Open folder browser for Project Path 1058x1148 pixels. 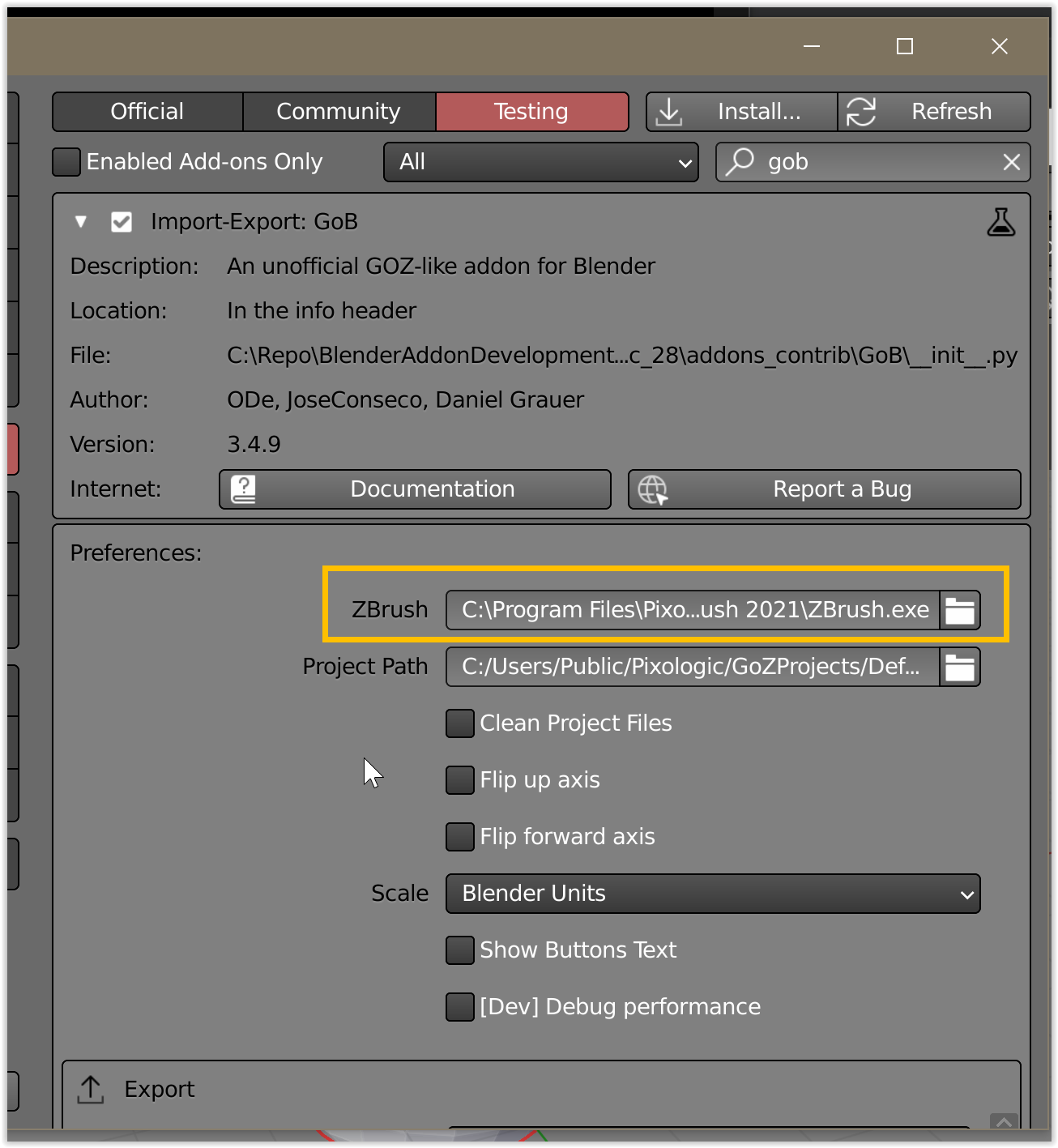click(x=960, y=667)
